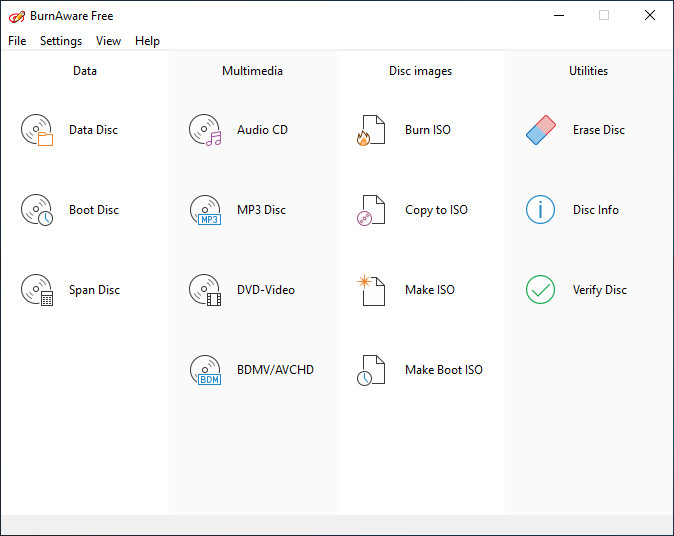The width and height of the screenshot is (674, 536).
Task: Click the Data Disc folder icon
Action: click(37, 130)
